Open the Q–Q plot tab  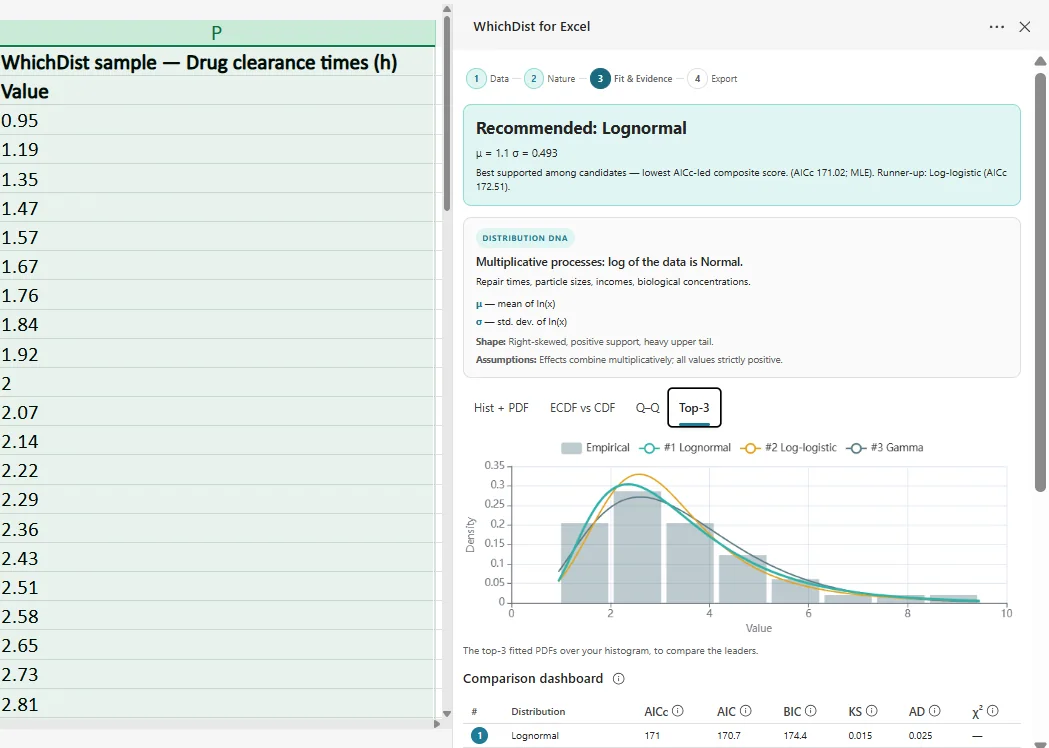tap(647, 407)
